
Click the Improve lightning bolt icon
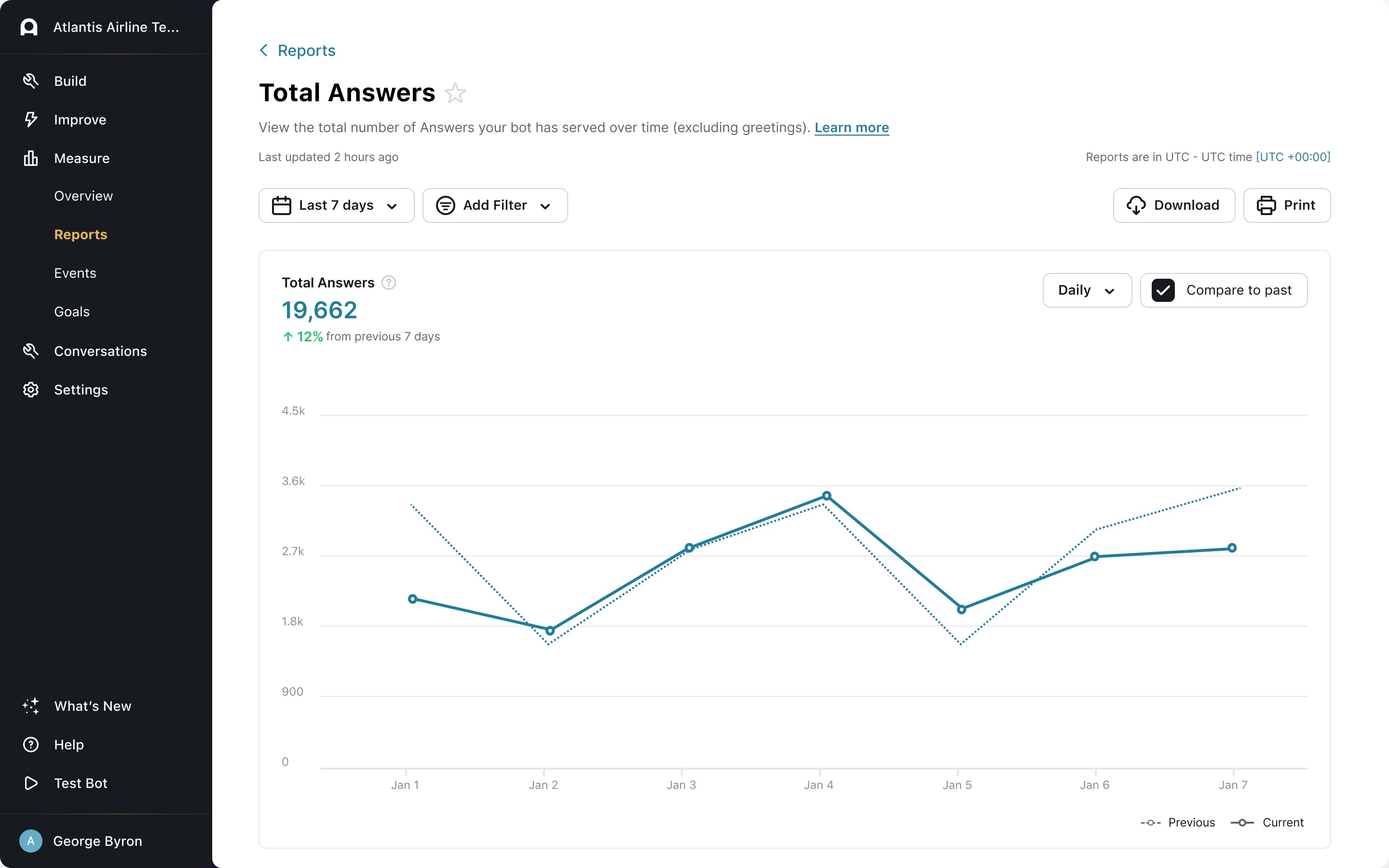pos(30,120)
